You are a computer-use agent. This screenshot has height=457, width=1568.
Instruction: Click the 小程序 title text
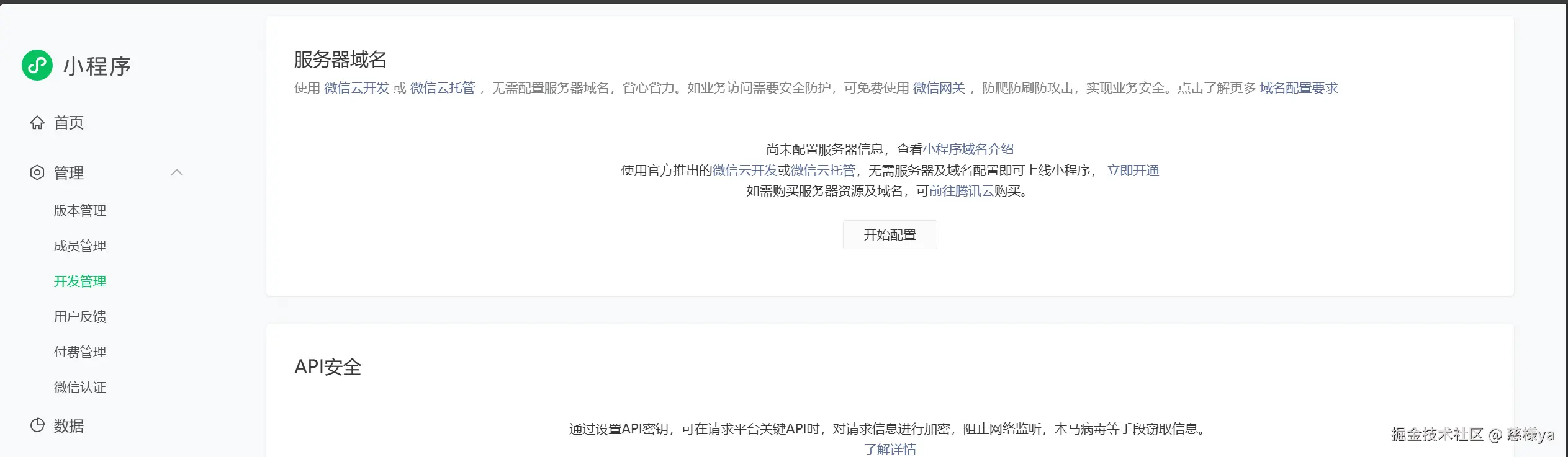97,66
